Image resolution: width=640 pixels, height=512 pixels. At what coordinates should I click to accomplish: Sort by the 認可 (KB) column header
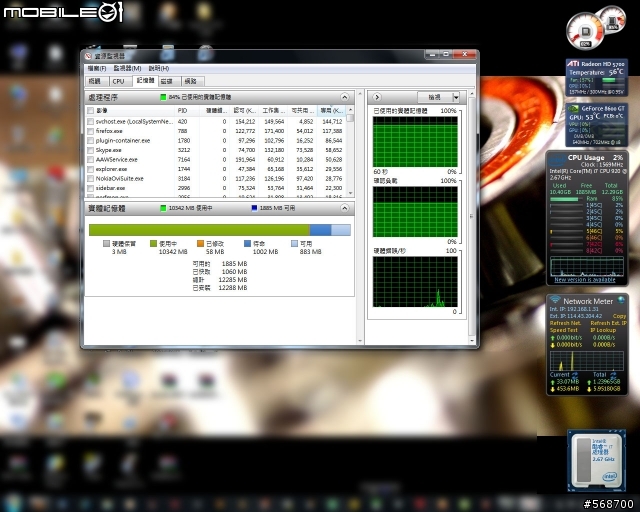pyautogui.click(x=244, y=111)
